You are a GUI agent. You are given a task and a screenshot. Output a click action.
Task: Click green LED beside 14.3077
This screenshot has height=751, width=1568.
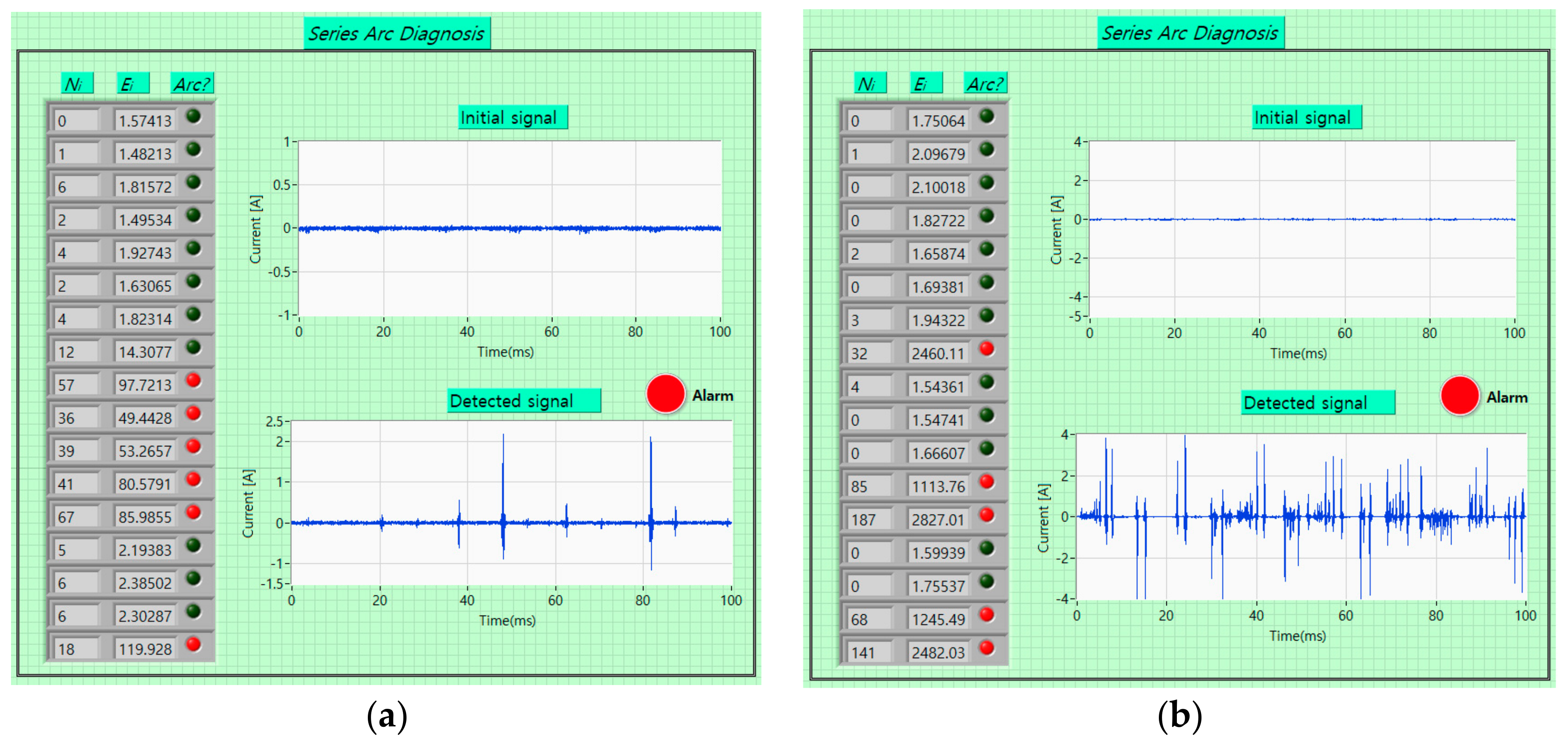pos(193,347)
